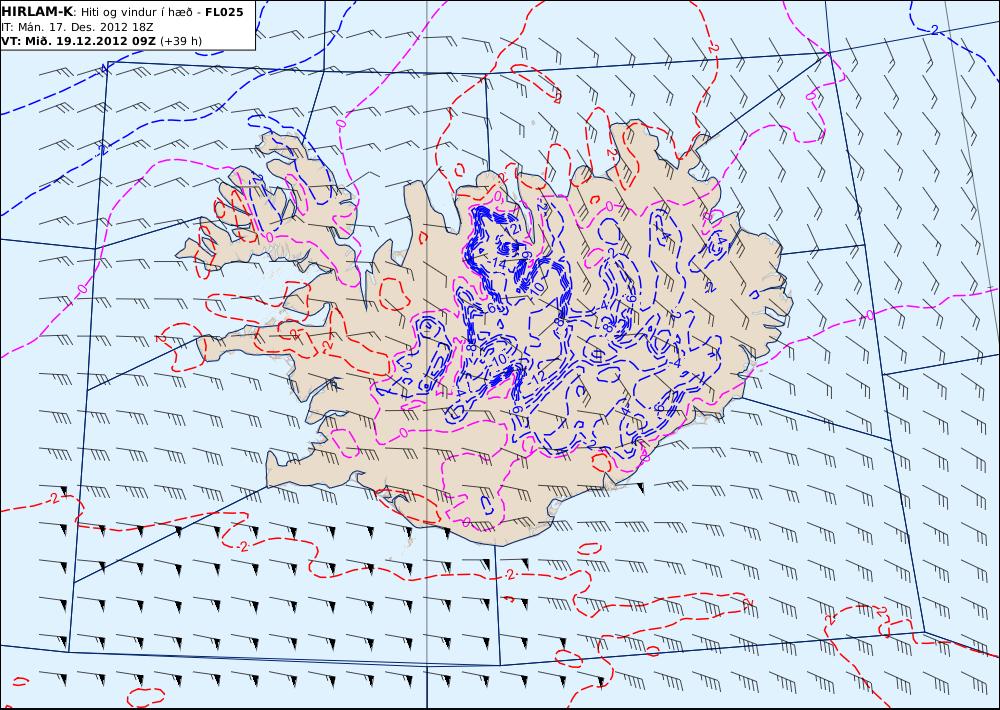The image size is (1000, 710).
Task: Click the blue -14 temperature contour label
Action: (498, 263)
